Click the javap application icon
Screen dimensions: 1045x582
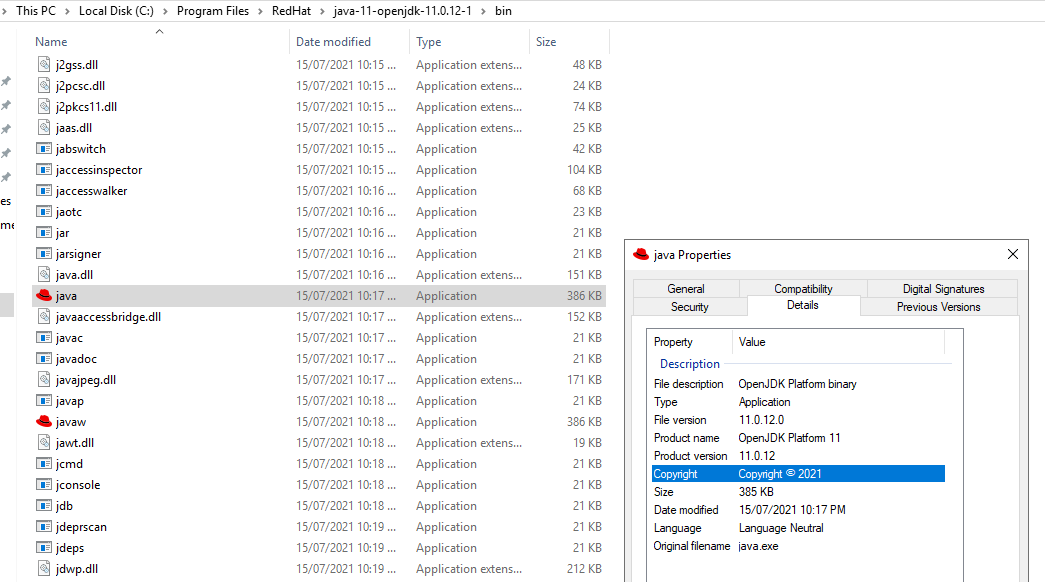pyautogui.click(x=44, y=401)
